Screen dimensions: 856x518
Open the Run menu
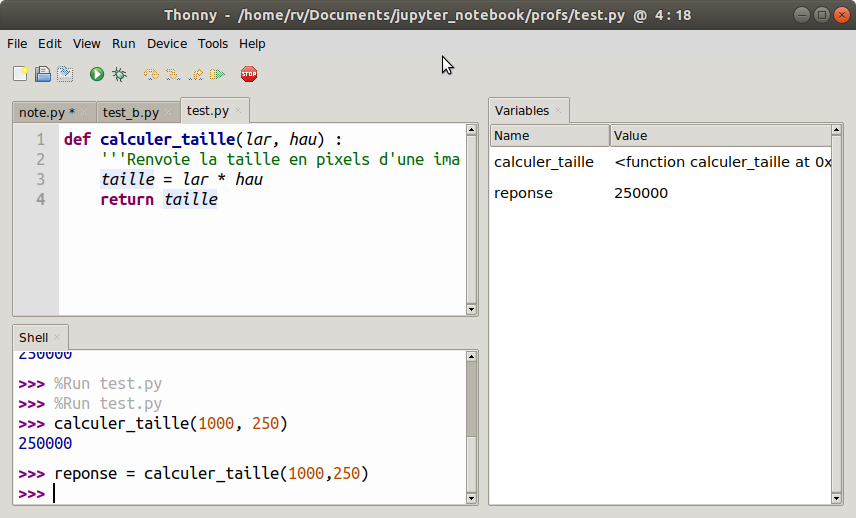pyautogui.click(x=124, y=44)
